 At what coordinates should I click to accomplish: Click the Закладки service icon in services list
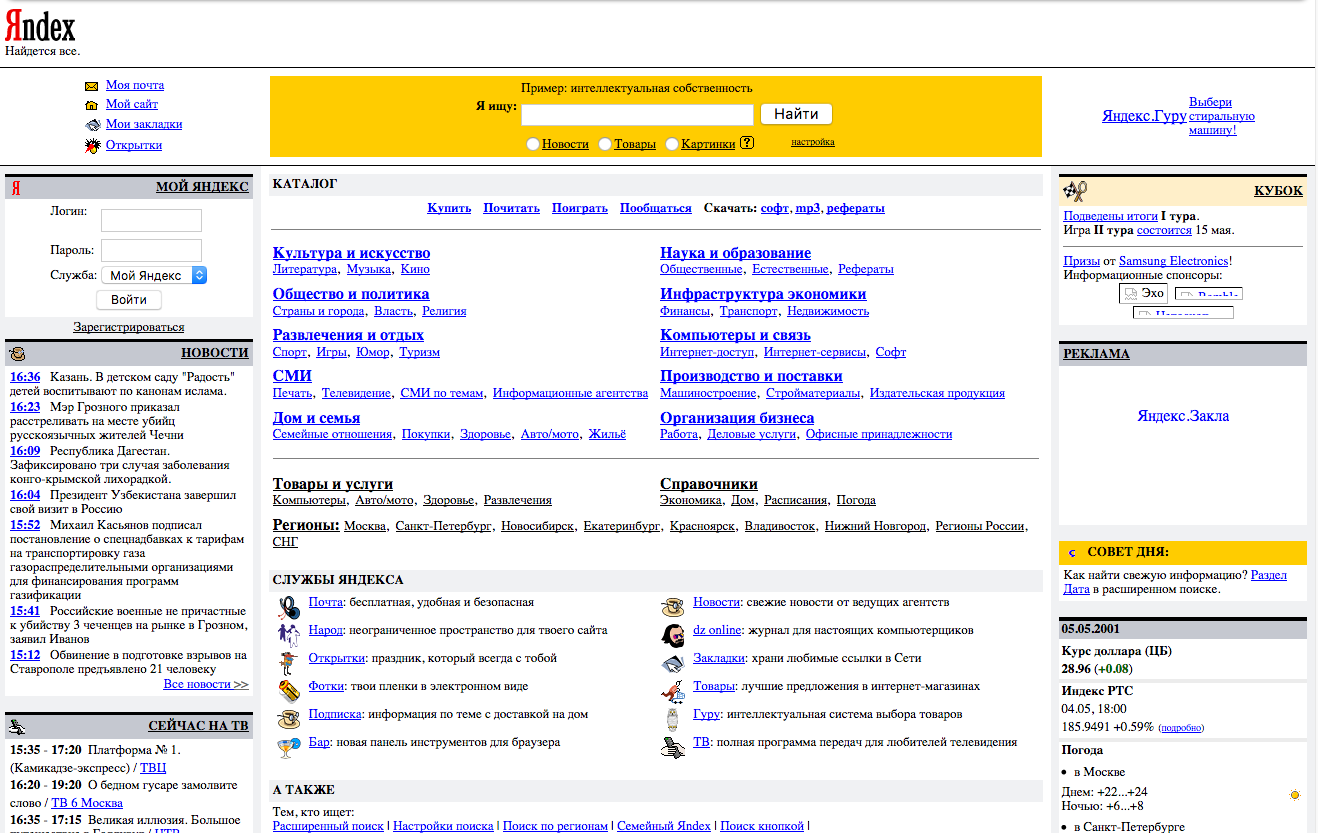tap(674, 663)
